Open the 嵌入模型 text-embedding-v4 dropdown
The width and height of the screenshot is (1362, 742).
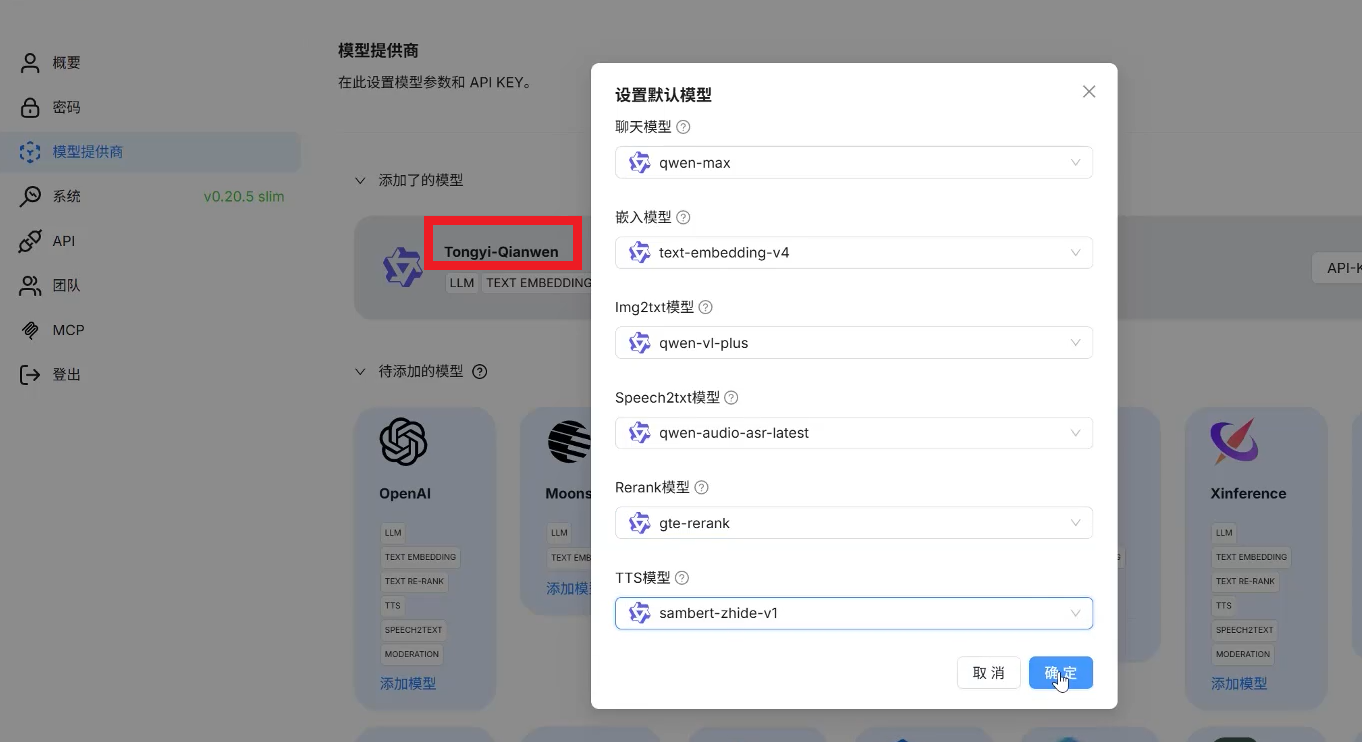[854, 252]
